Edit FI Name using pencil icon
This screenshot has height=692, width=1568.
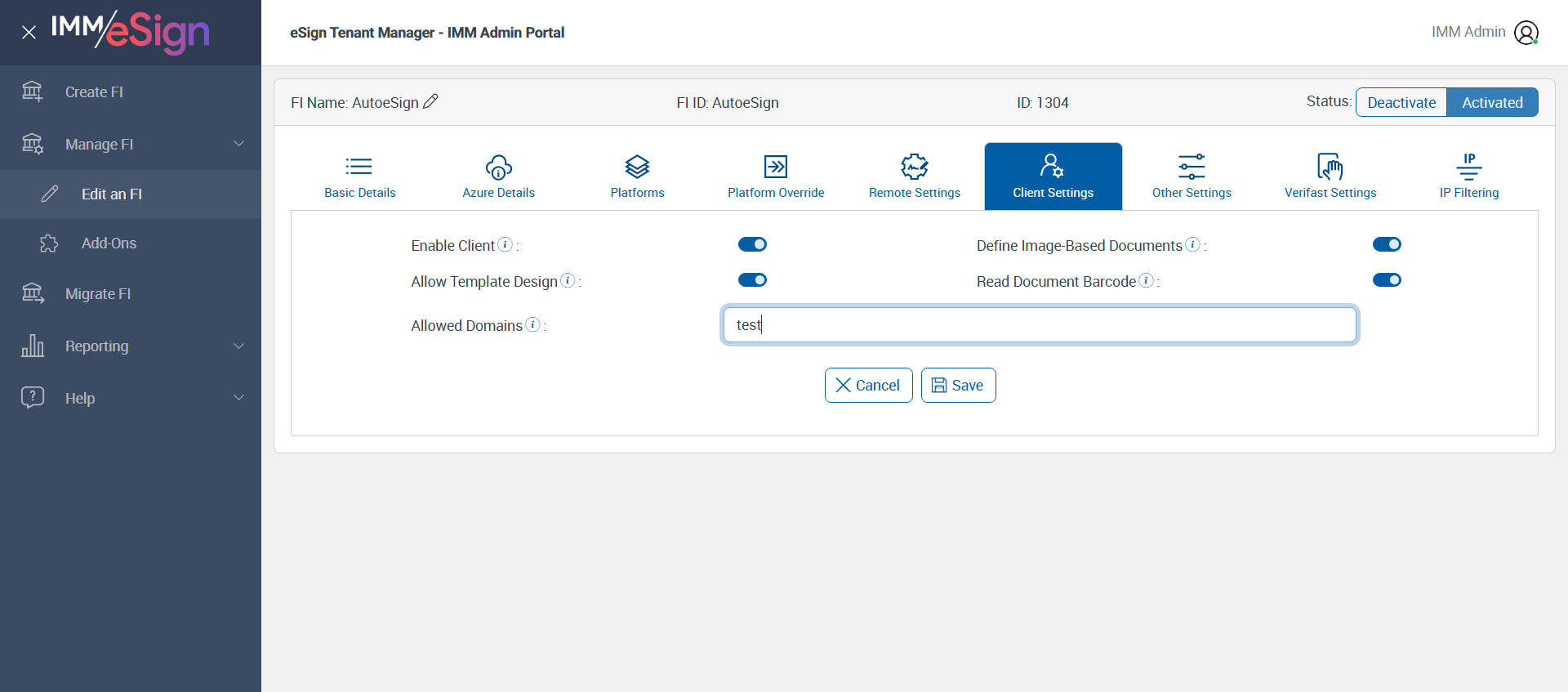click(x=431, y=101)
